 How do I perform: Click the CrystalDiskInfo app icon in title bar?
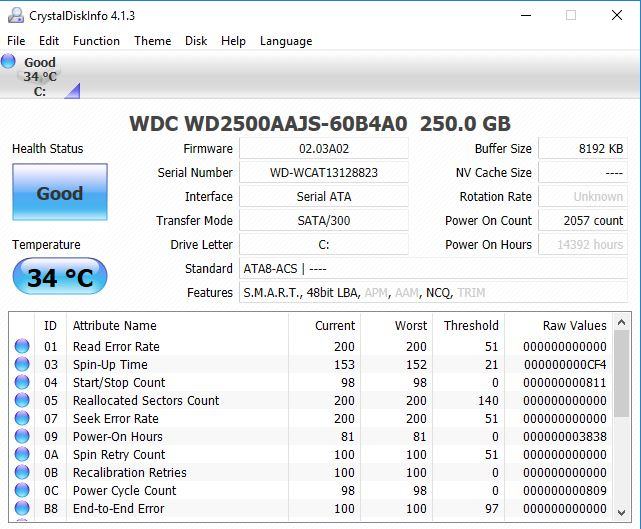[x=16, y=16]
